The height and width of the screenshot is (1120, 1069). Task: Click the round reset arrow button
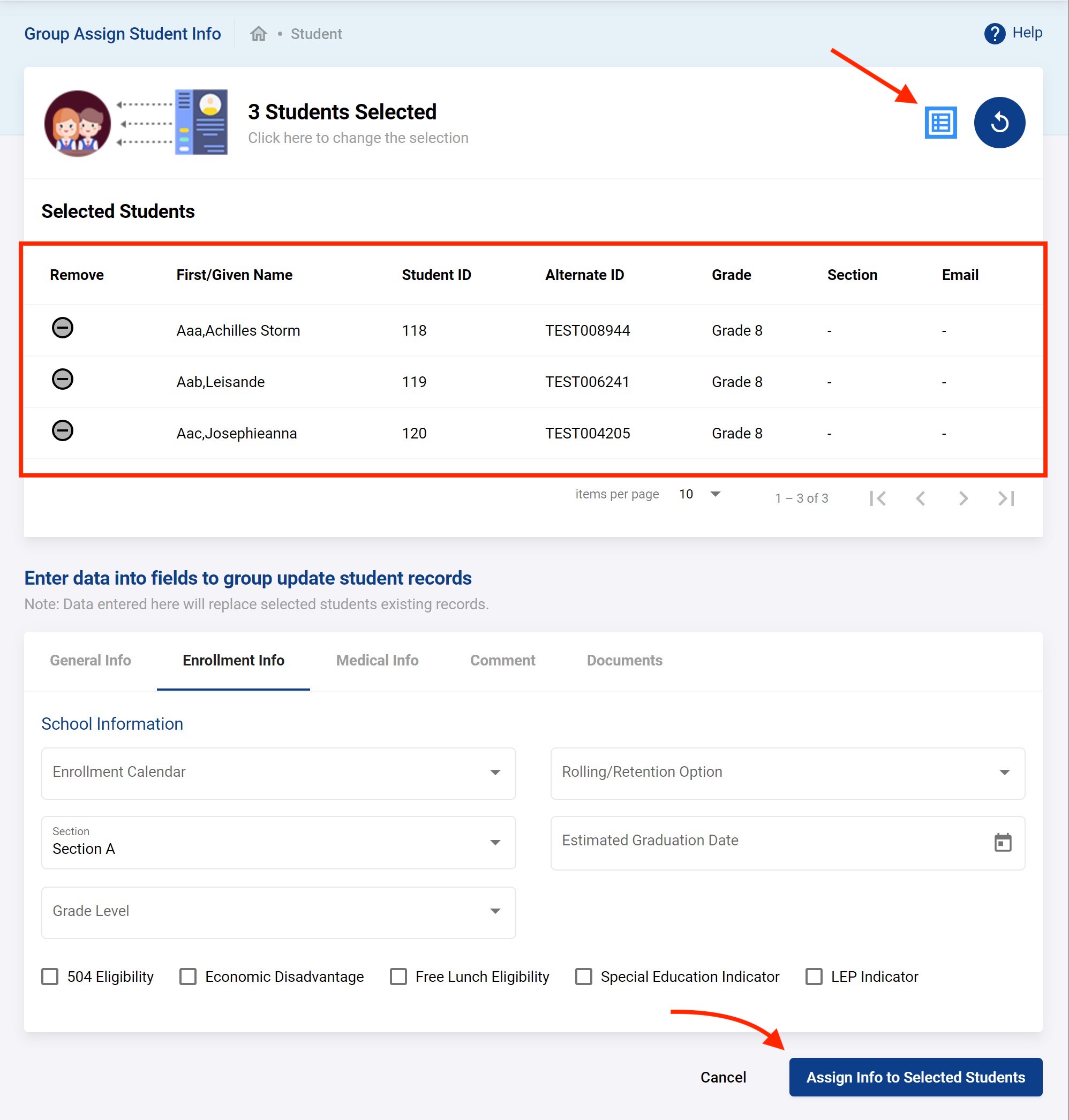(x=999, y=123)
